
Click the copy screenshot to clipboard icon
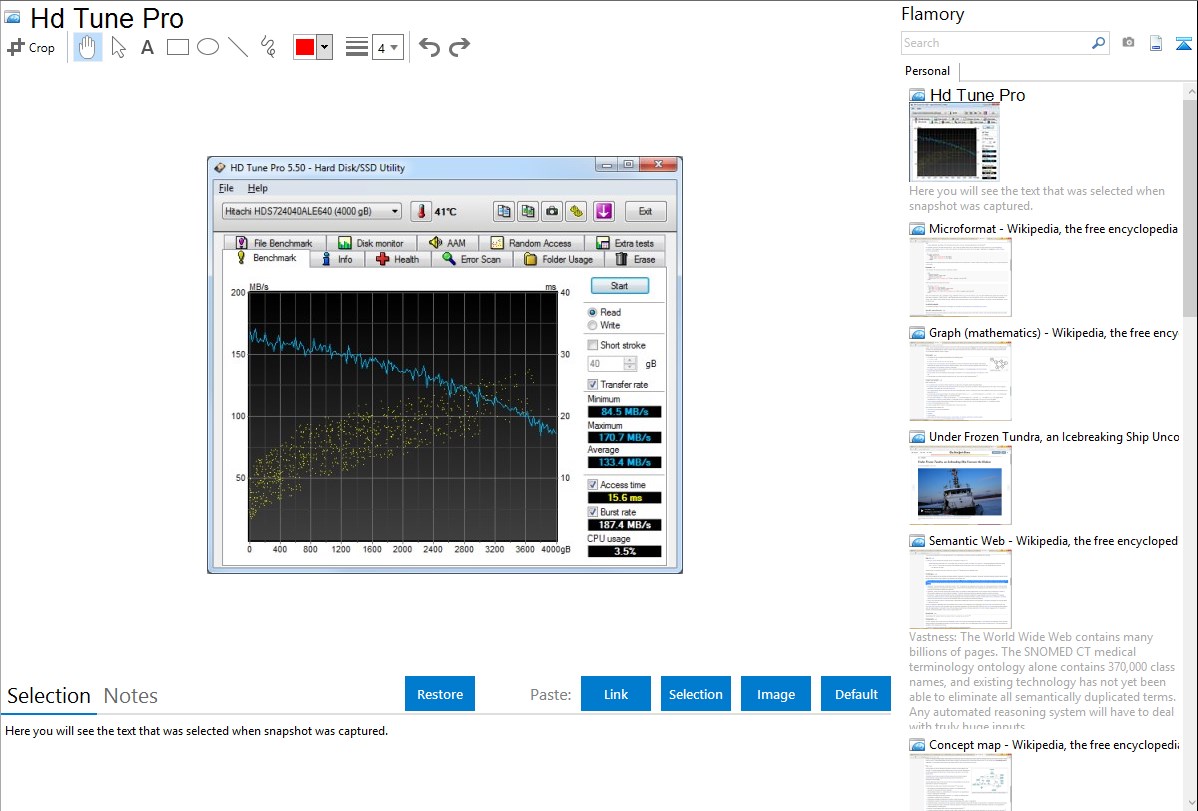coord(528,212)
